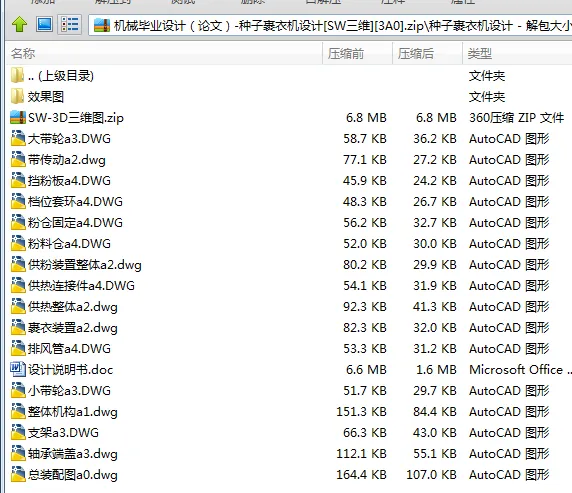Image resolution: width=572 pixels, height=493 pixels.
Task: Click the 151.3 KB size value
Action: tap(361, 412)
